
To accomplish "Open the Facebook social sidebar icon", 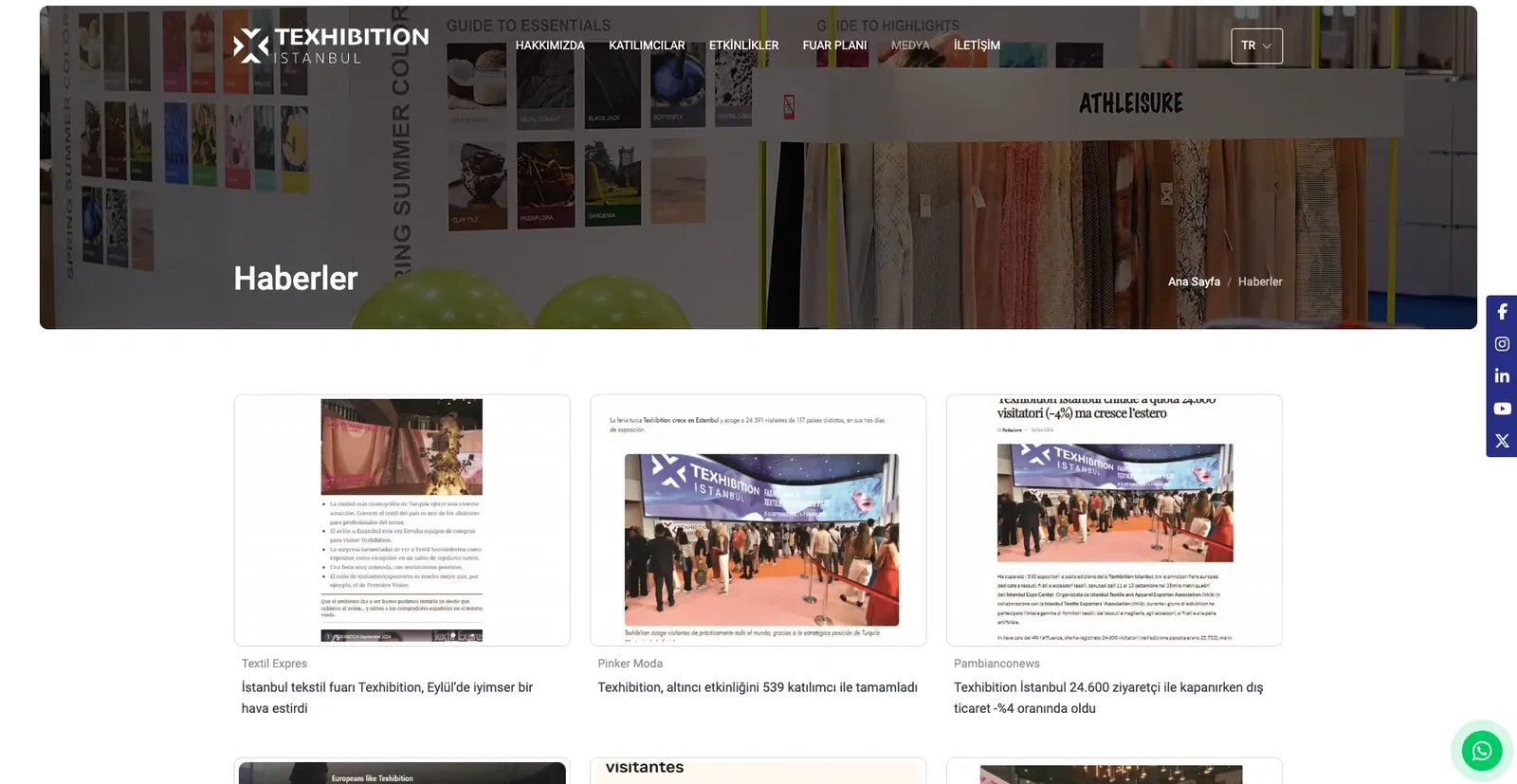I will click(x=1502, y=312).
